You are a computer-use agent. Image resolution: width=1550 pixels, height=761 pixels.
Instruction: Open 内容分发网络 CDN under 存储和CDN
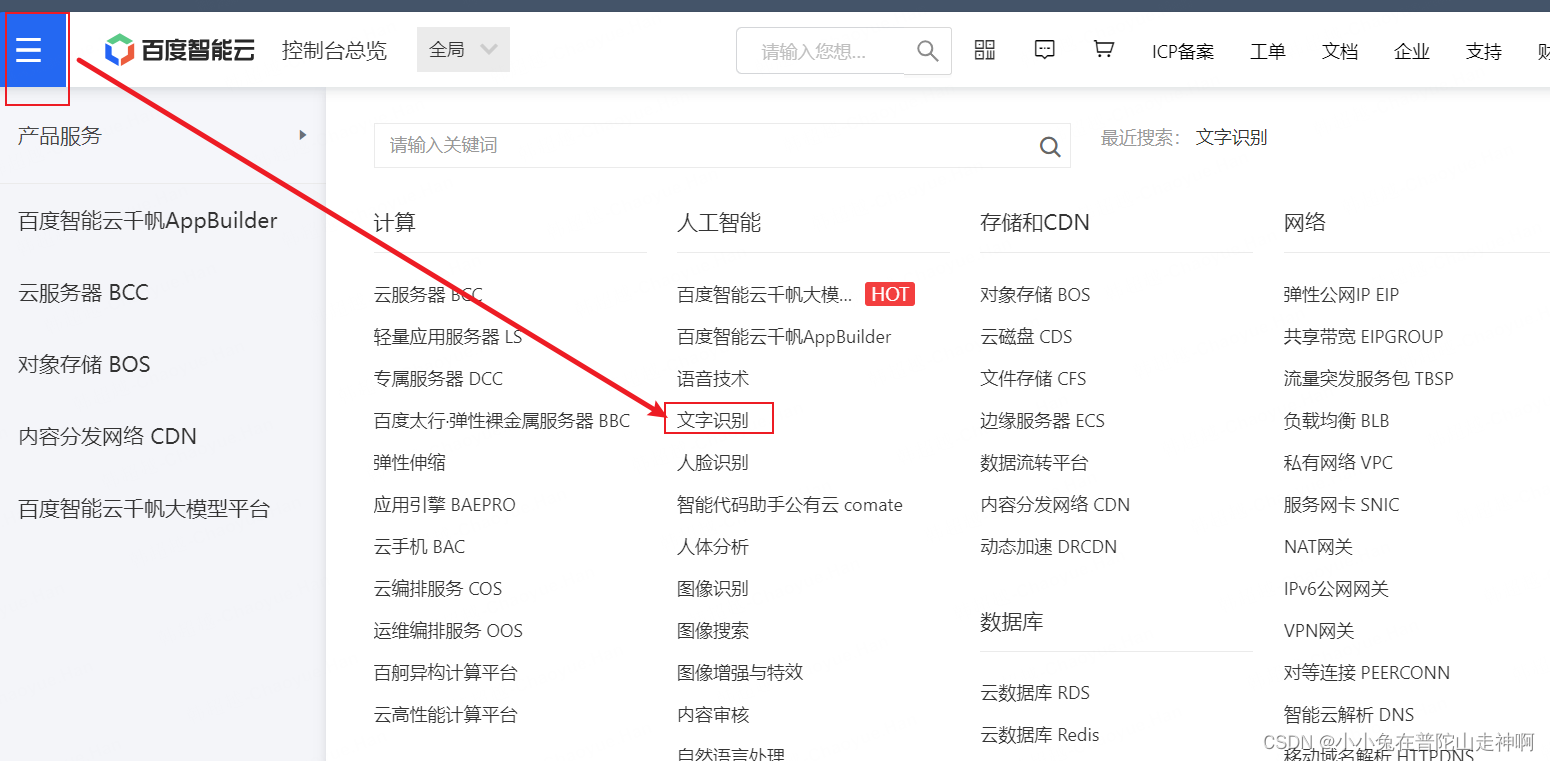1055,505
